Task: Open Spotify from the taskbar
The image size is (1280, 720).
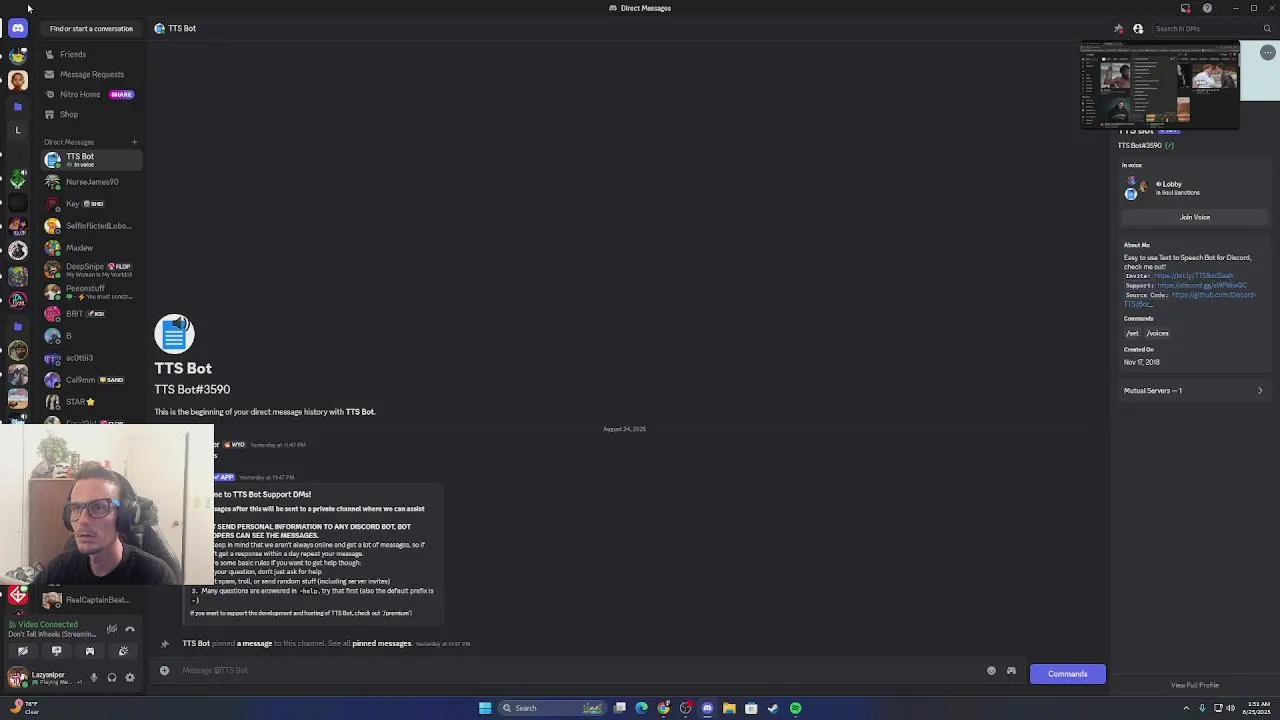Action: [795, 708]
